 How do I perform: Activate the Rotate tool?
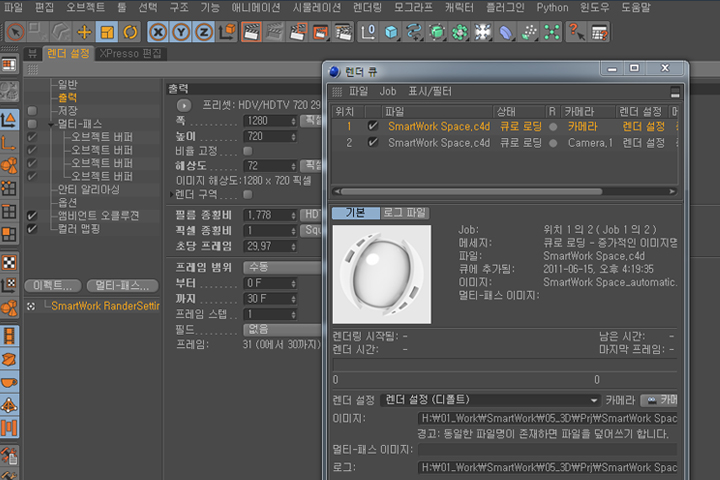[130, 32]
